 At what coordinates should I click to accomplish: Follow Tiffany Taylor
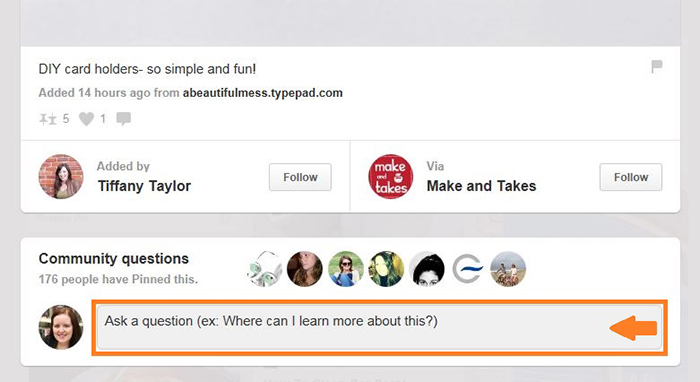point(300,177)
